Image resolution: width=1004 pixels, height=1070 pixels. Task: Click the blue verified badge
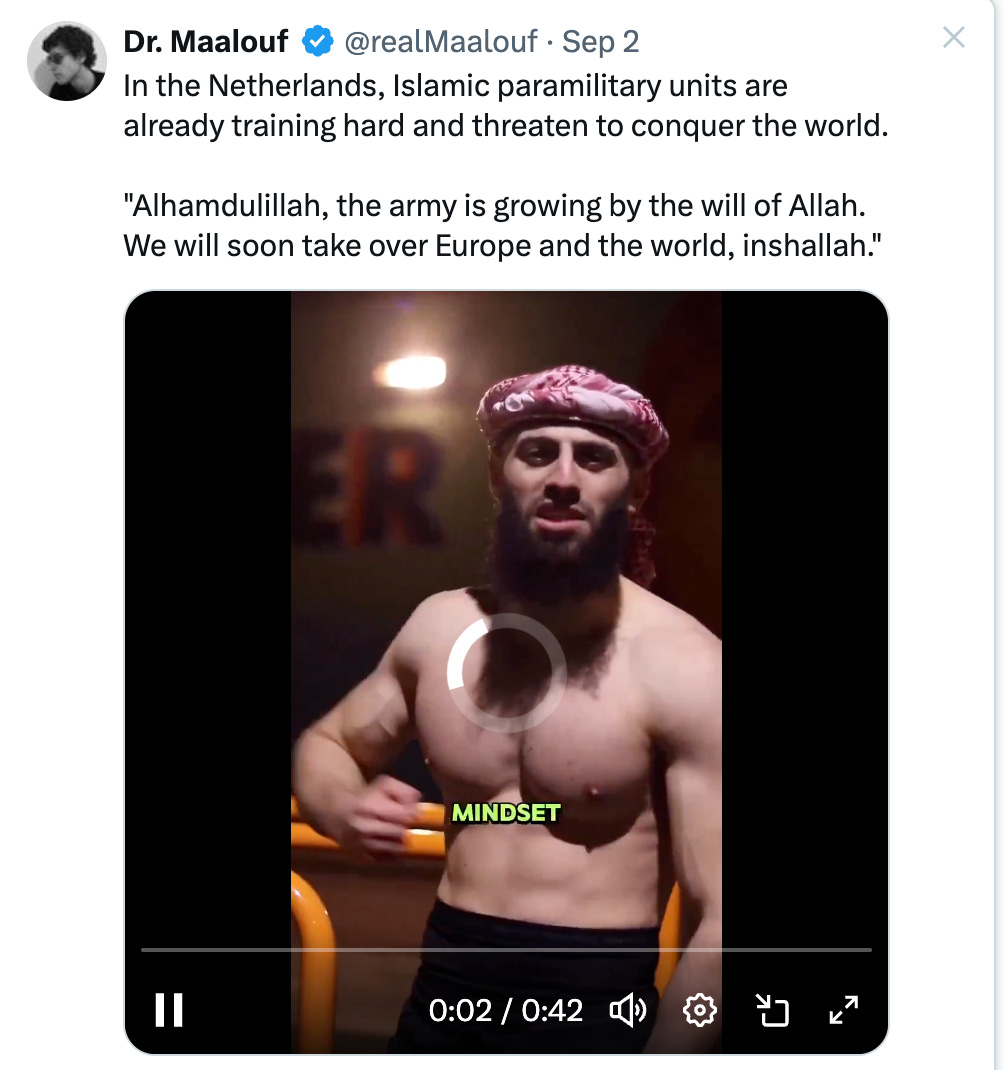(x=317, y=41)
